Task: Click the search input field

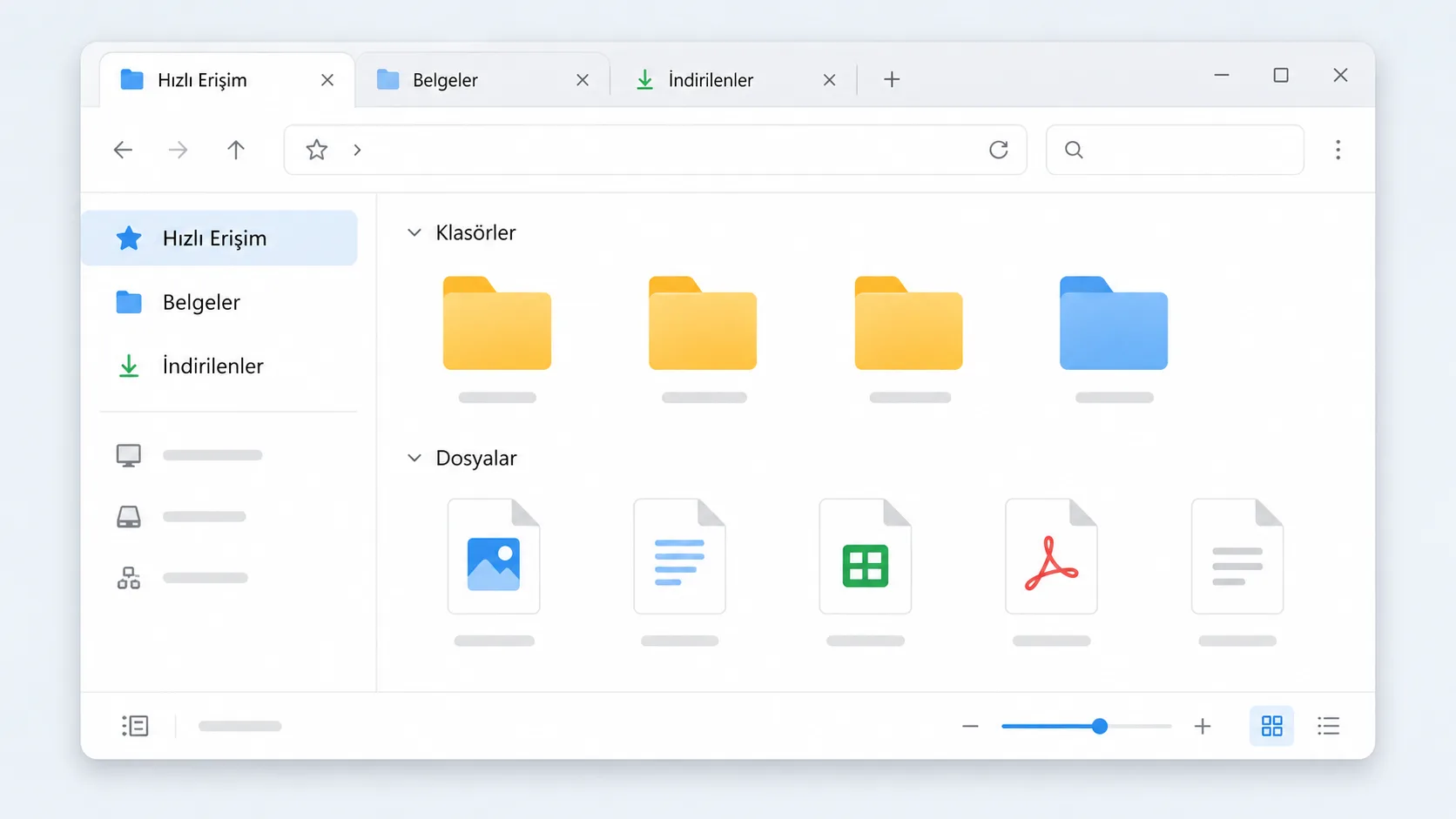Action: pos(1175,150)
